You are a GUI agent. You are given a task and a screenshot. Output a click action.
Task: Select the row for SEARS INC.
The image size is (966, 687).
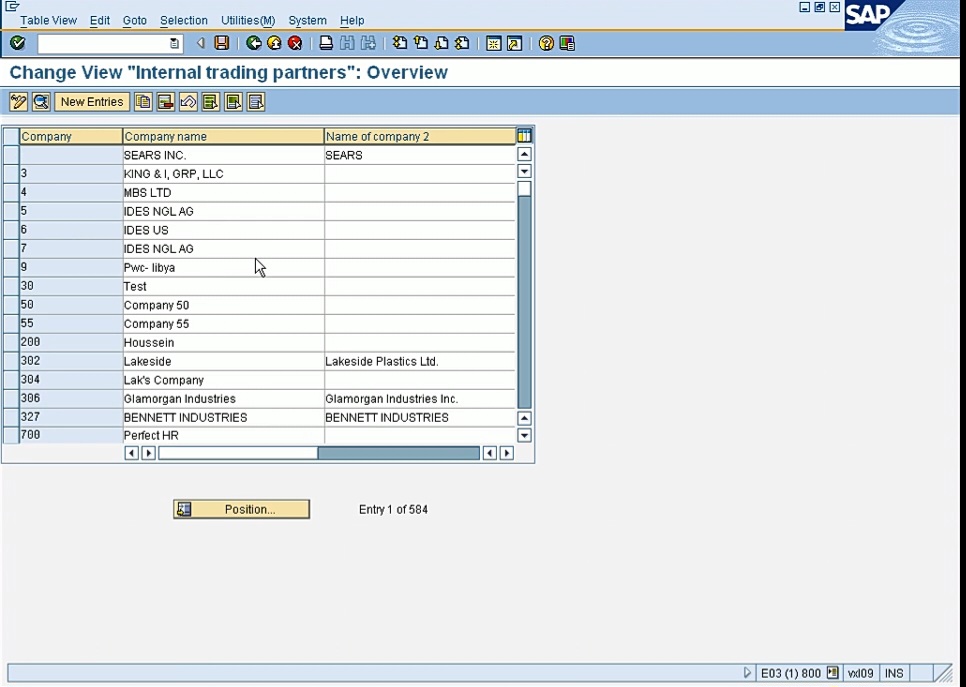click(x=11, y=155)
